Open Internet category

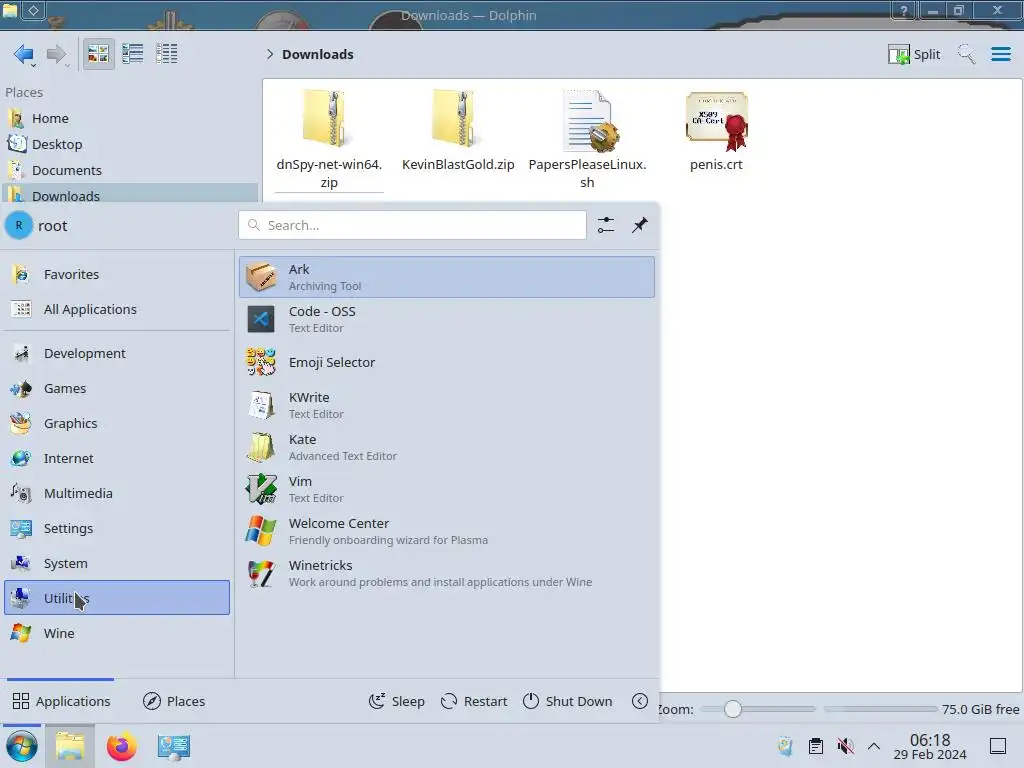click(117, 458)
